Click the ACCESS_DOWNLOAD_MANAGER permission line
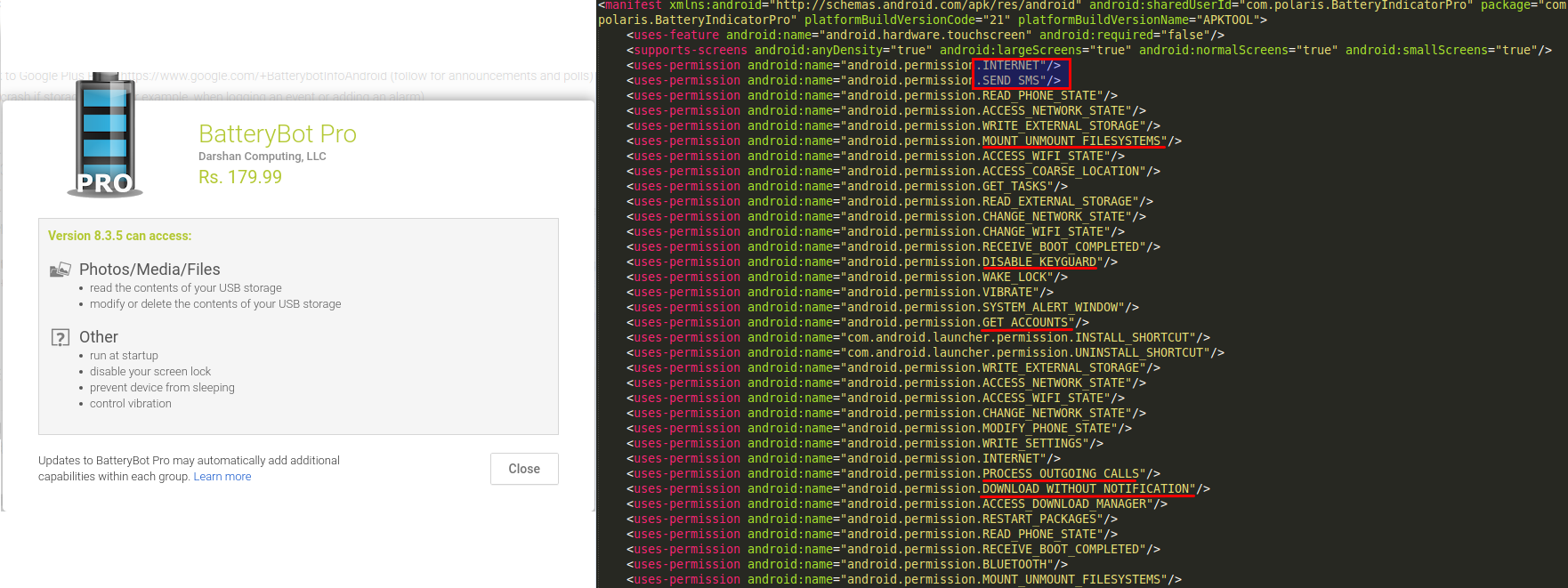1568x588 pixels. [x=897, y=504]
